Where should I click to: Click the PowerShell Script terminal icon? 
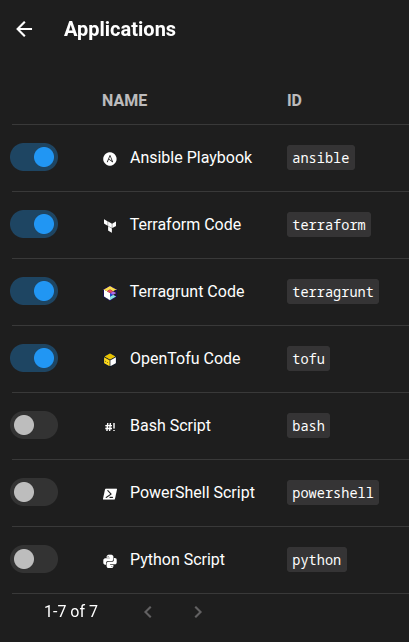pyautogui.click(x=110, y=494)
